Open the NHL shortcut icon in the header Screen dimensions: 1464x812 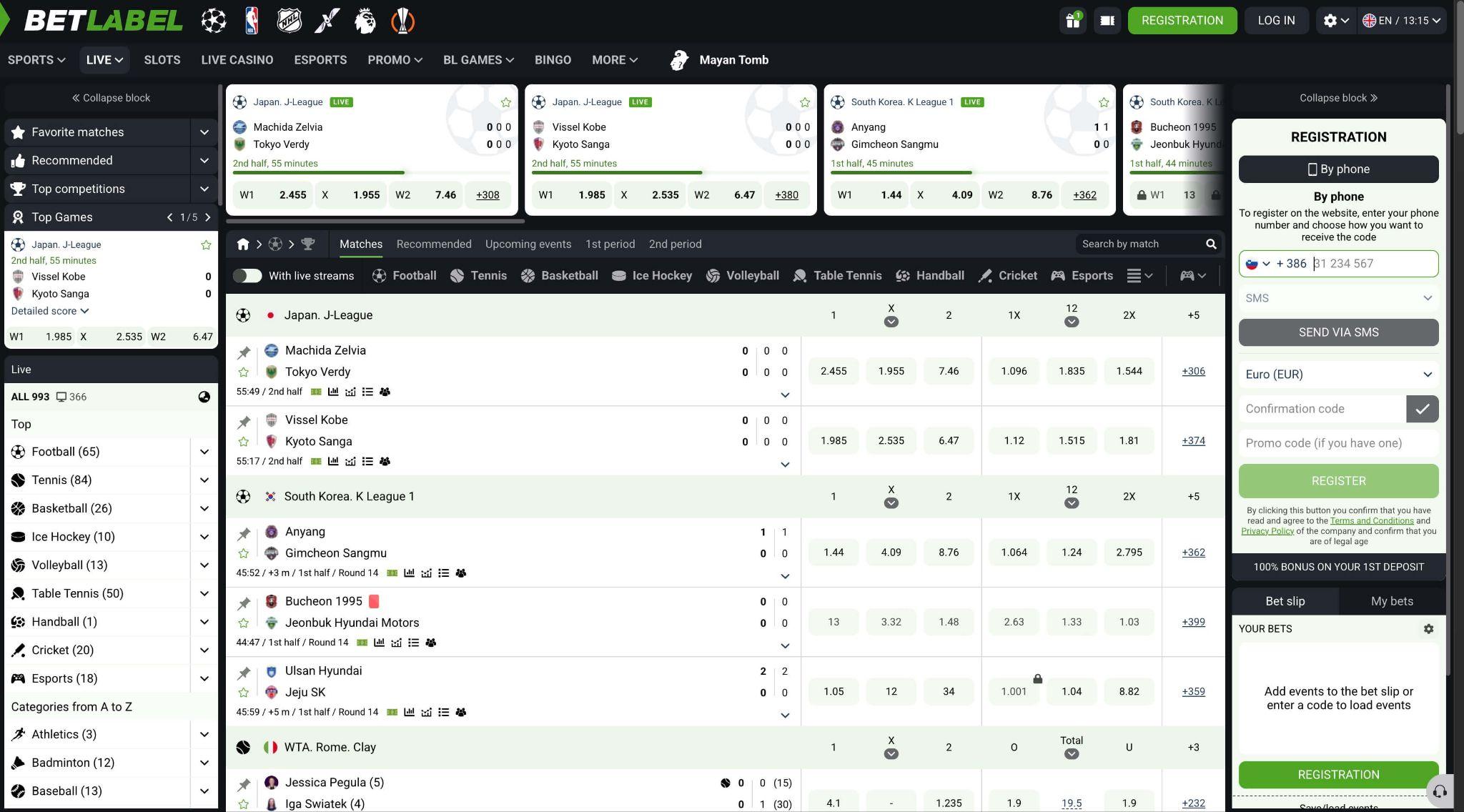(290, 21)
